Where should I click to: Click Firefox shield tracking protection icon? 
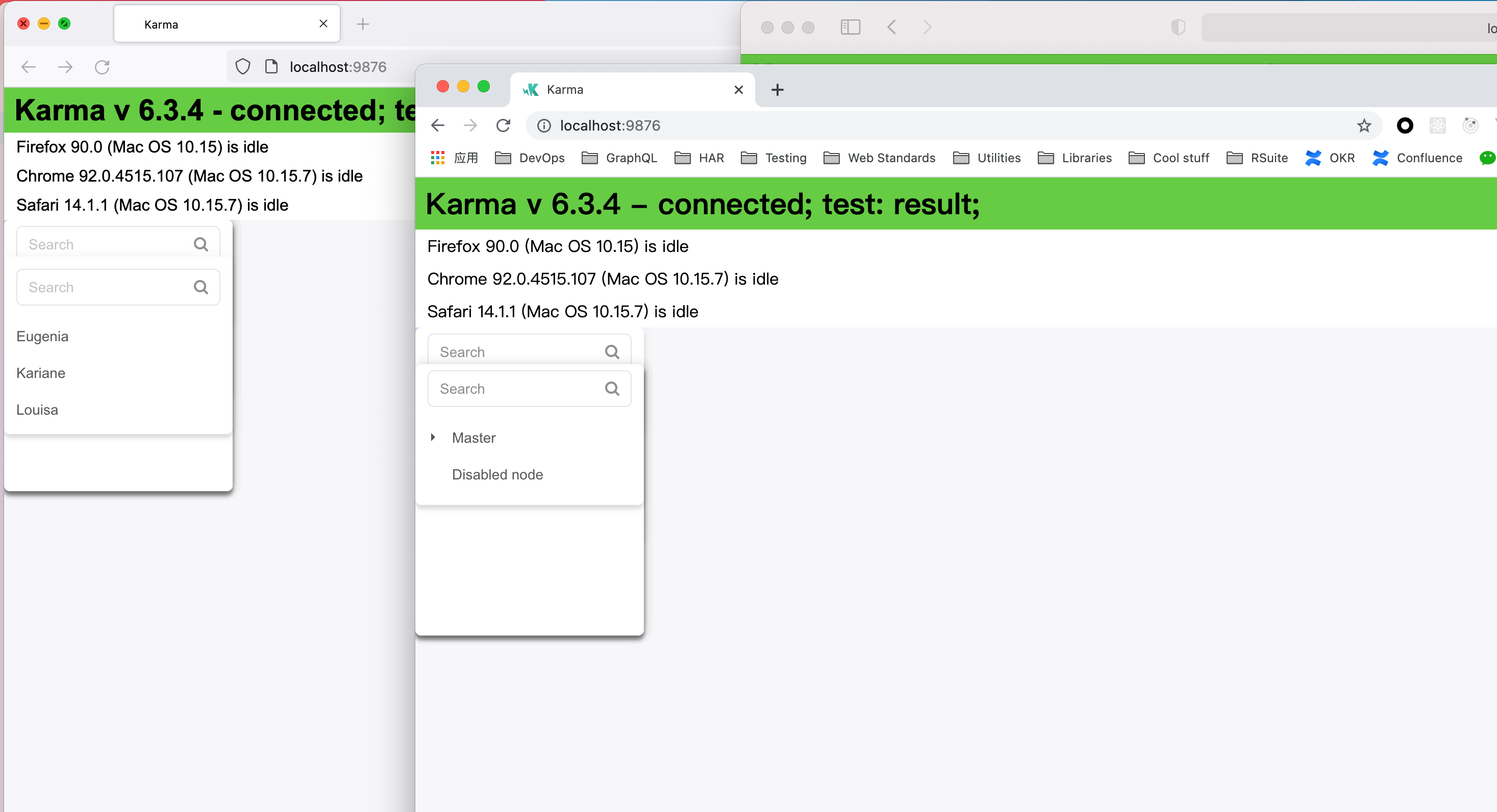[x=243, y=67]
